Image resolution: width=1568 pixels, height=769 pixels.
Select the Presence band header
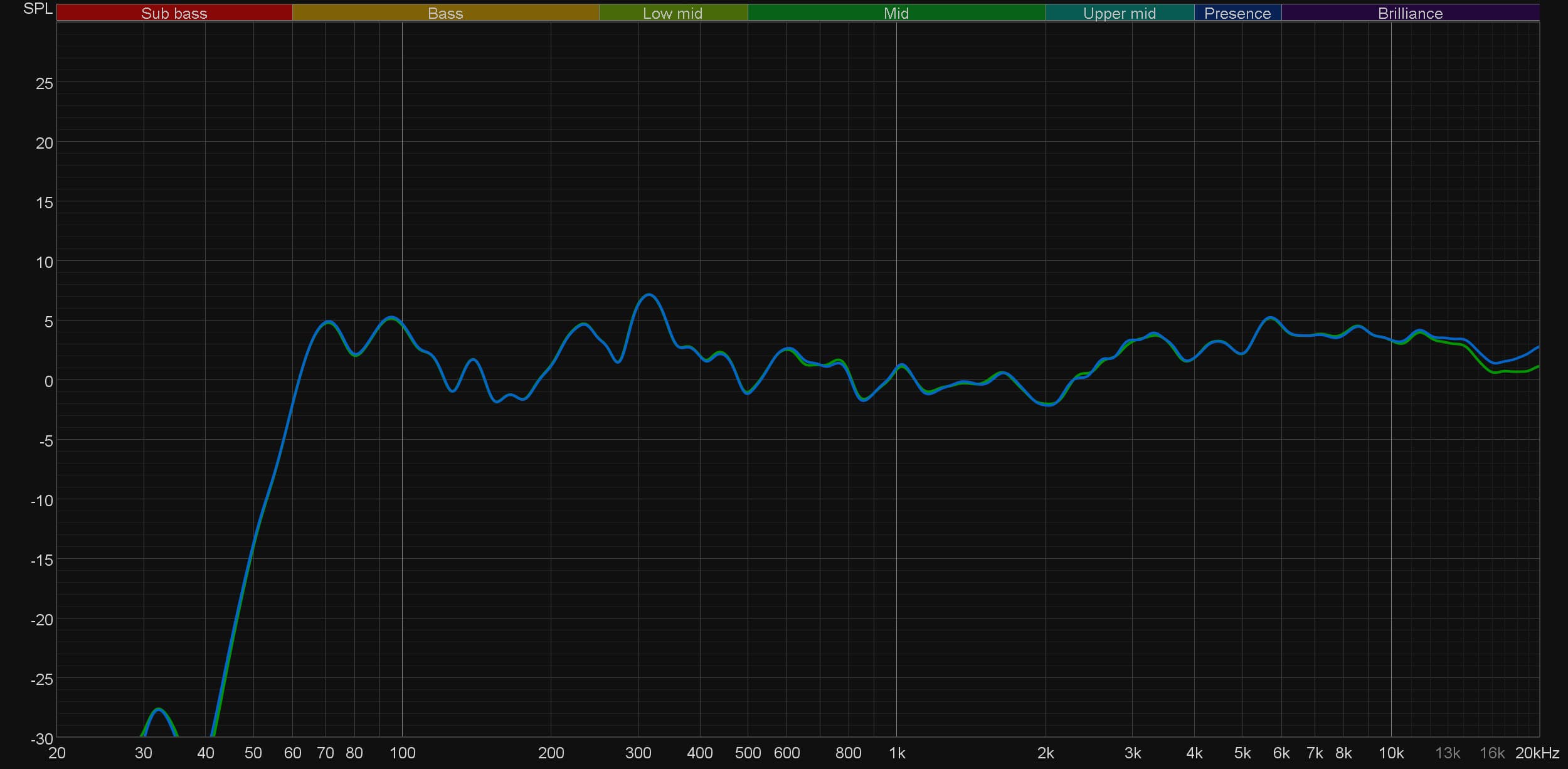[1237, 13]
